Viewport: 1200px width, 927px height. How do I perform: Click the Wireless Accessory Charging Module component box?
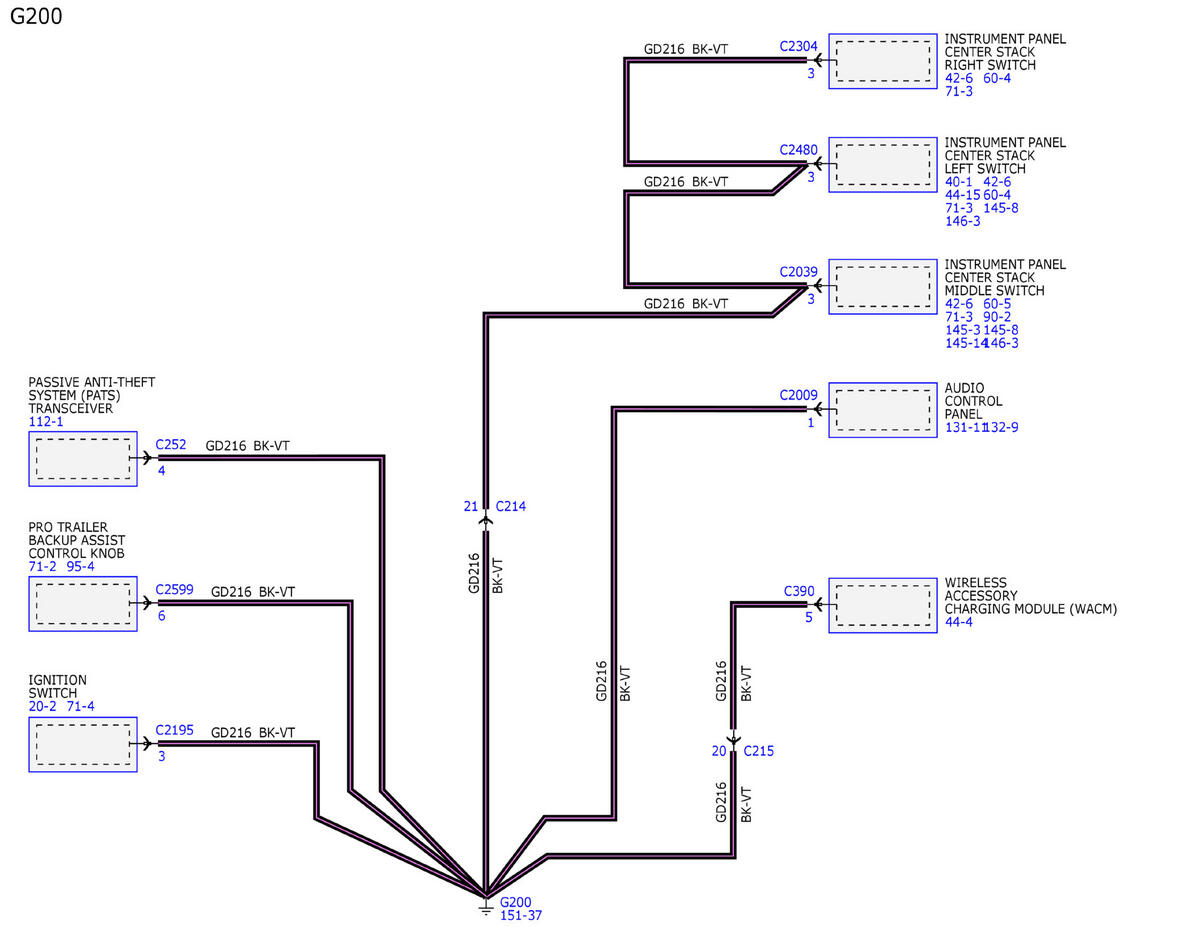(883, 605)
